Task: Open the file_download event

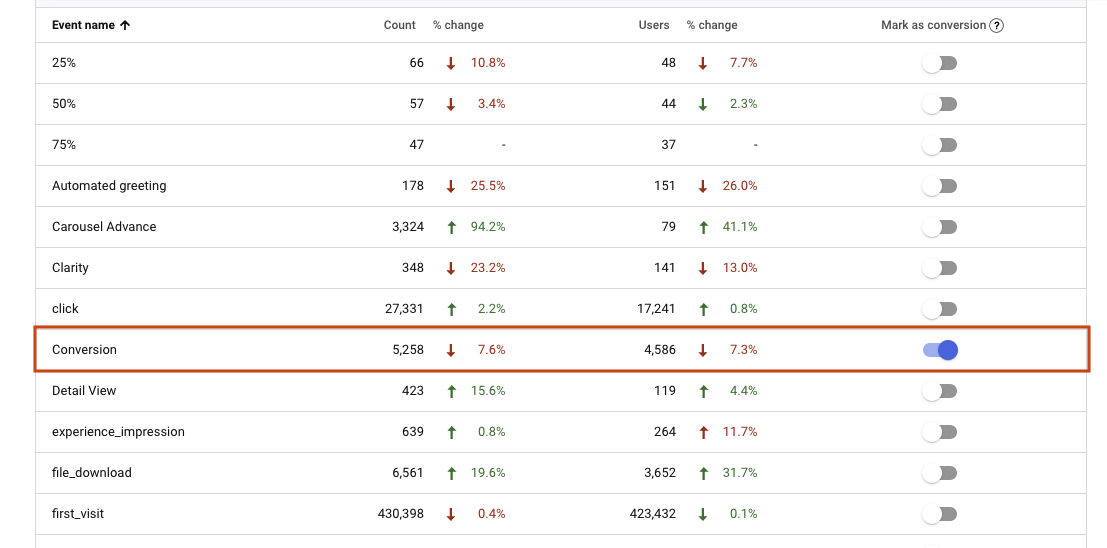Action: coord(92,472)
